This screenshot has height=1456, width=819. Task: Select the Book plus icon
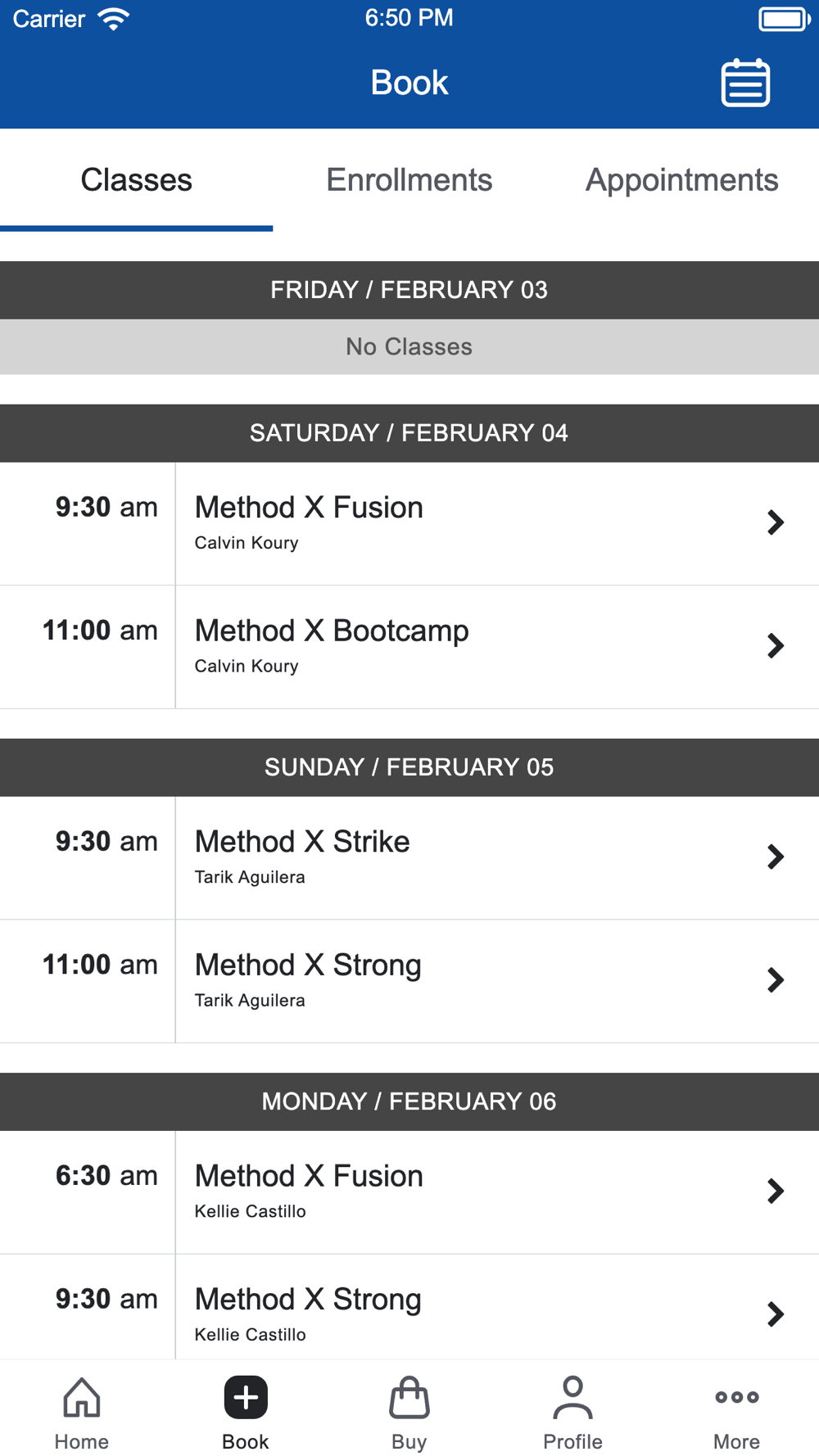246,1397
